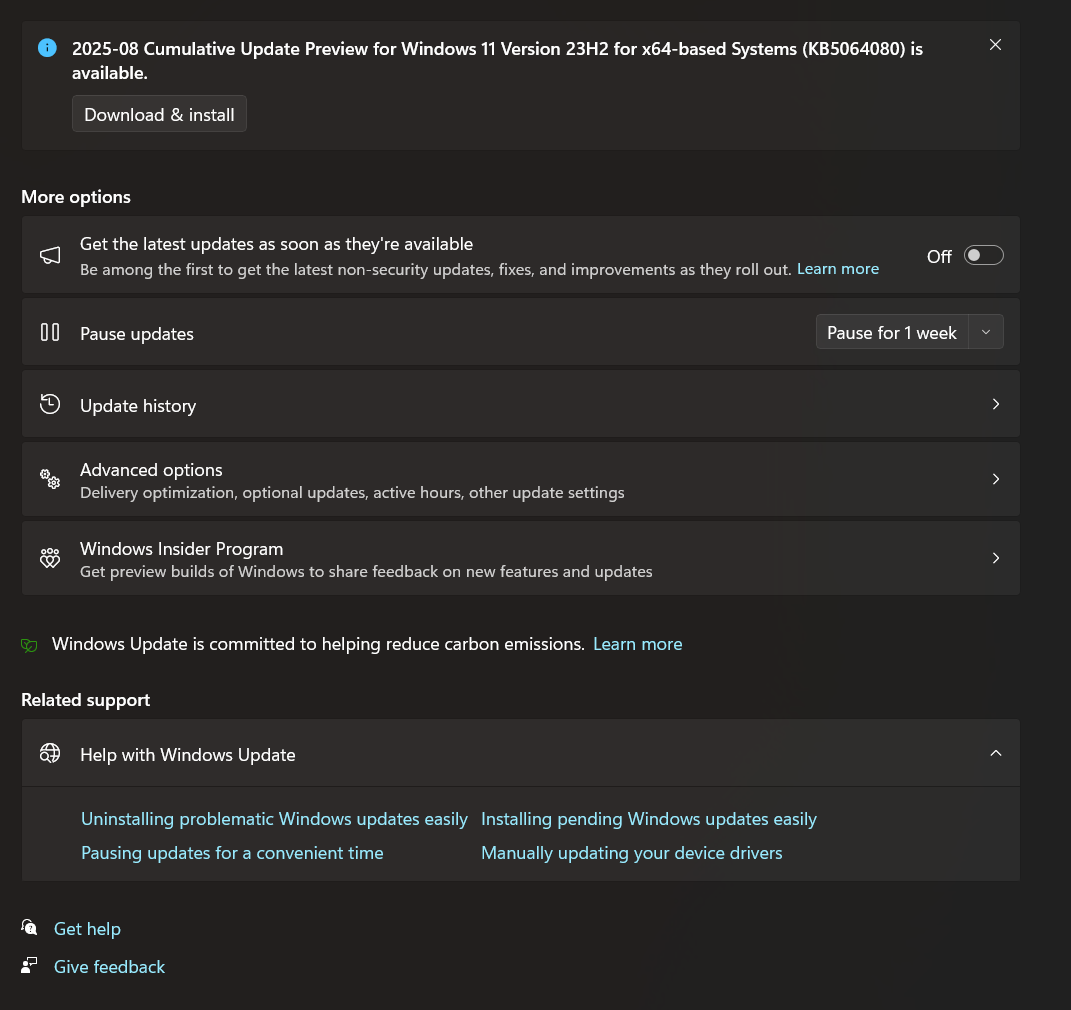Open the Get help link
Screen dimensions: 1071x1010
pyautogui.click(x=87, y=929)
